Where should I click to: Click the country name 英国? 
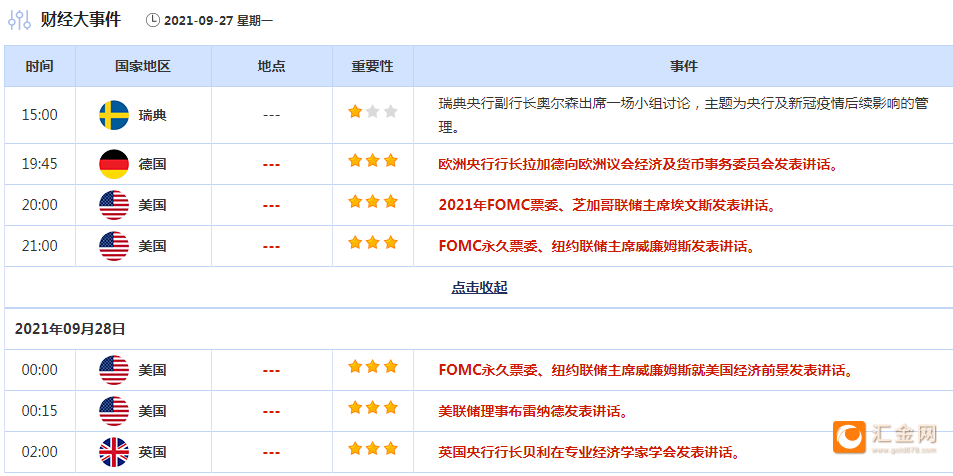click(x=152, y=453)
